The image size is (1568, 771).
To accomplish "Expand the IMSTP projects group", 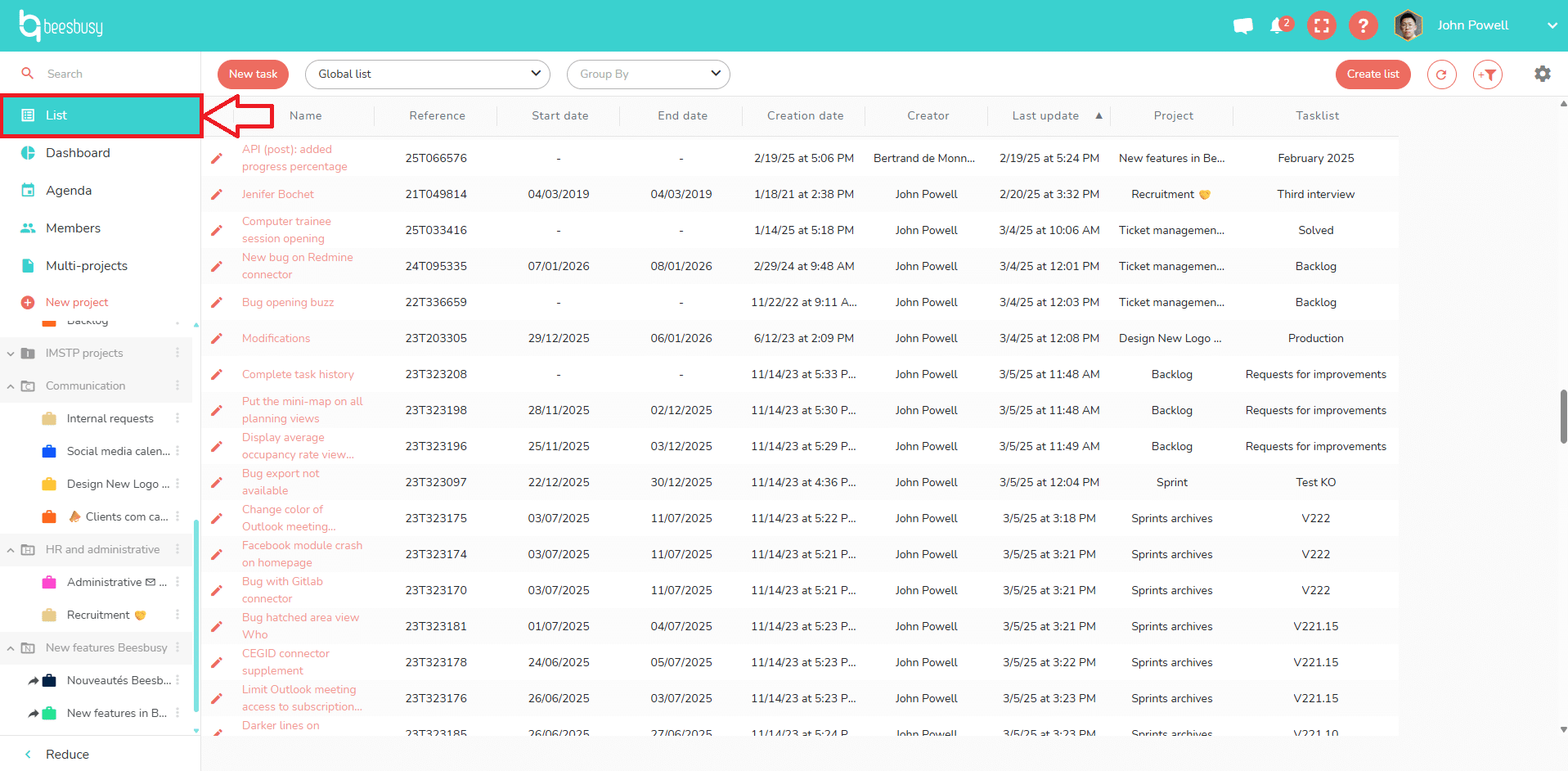I will pos(10,353).
